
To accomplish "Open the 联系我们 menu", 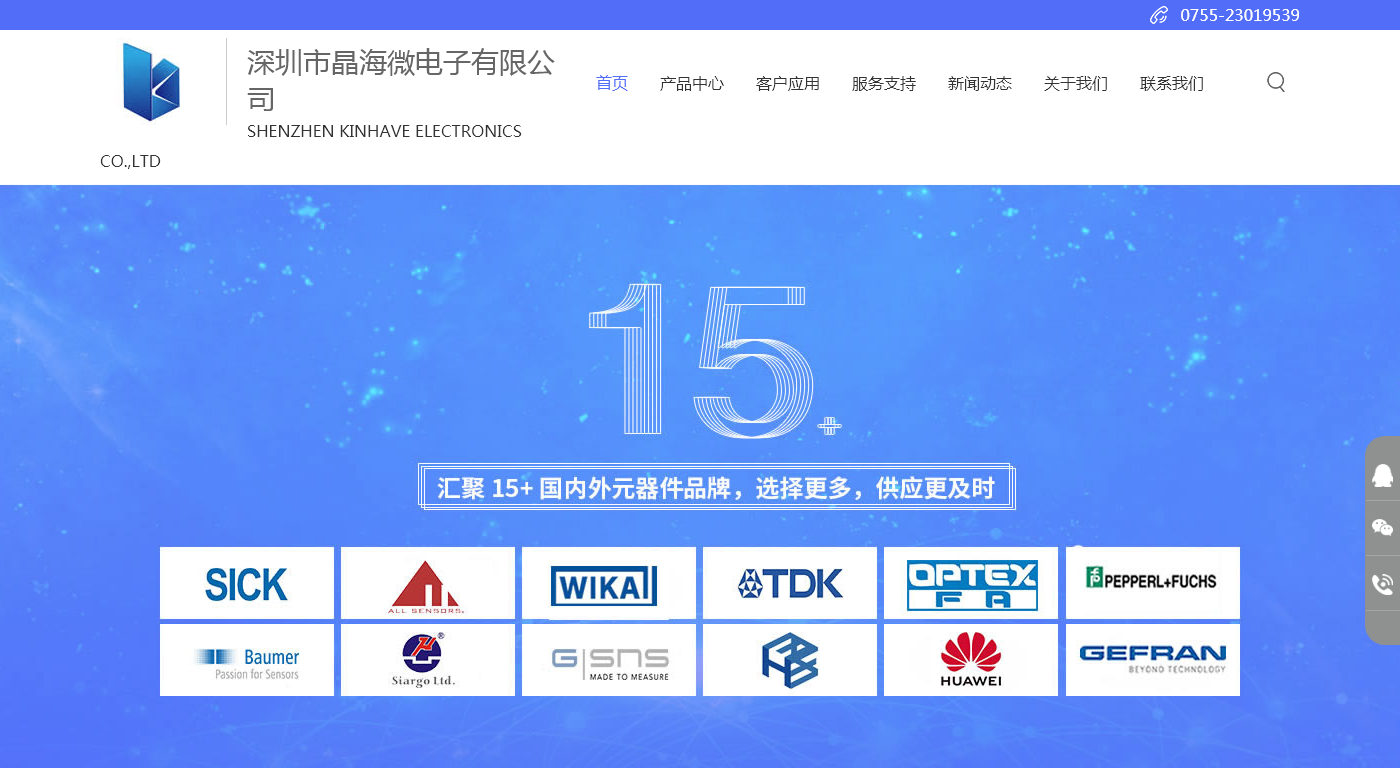I will point(1172,83).
